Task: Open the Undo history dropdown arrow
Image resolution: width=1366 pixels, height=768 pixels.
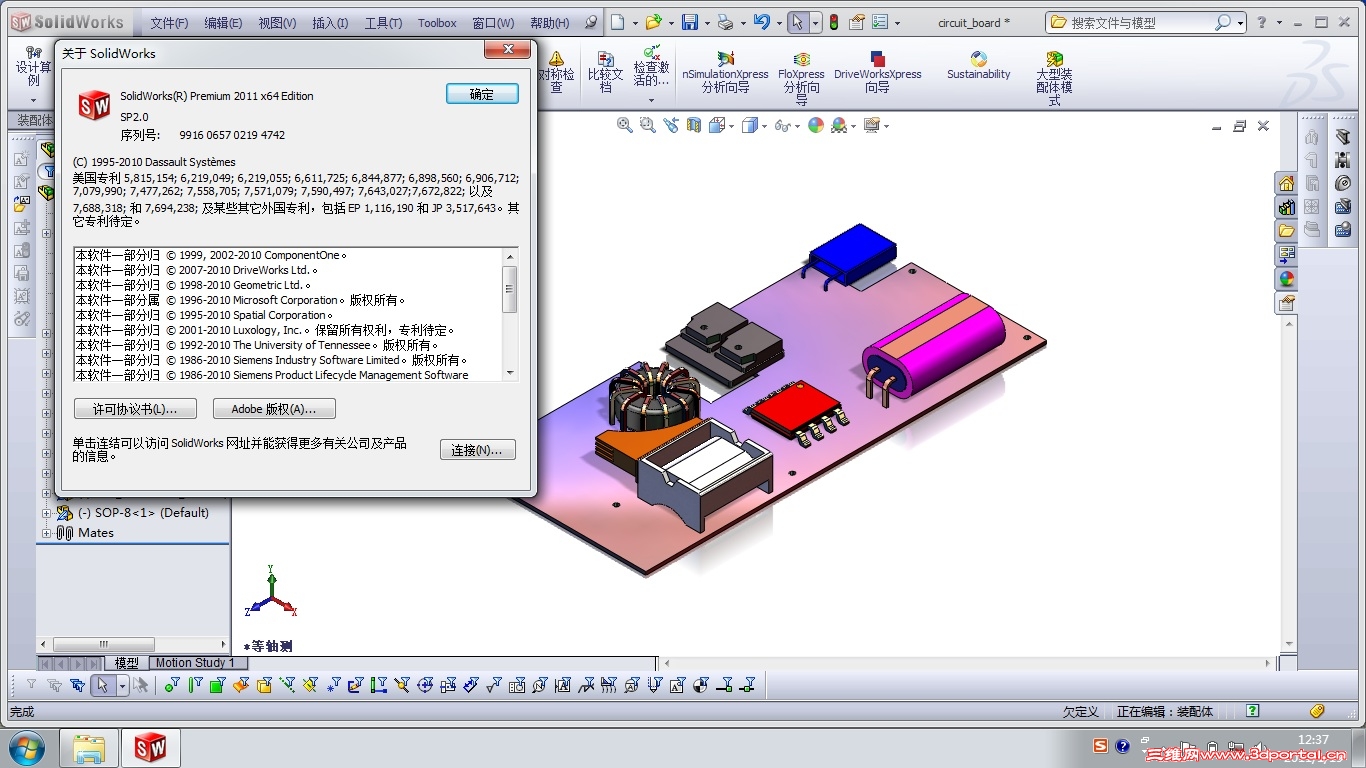Action: coord(777,23)
